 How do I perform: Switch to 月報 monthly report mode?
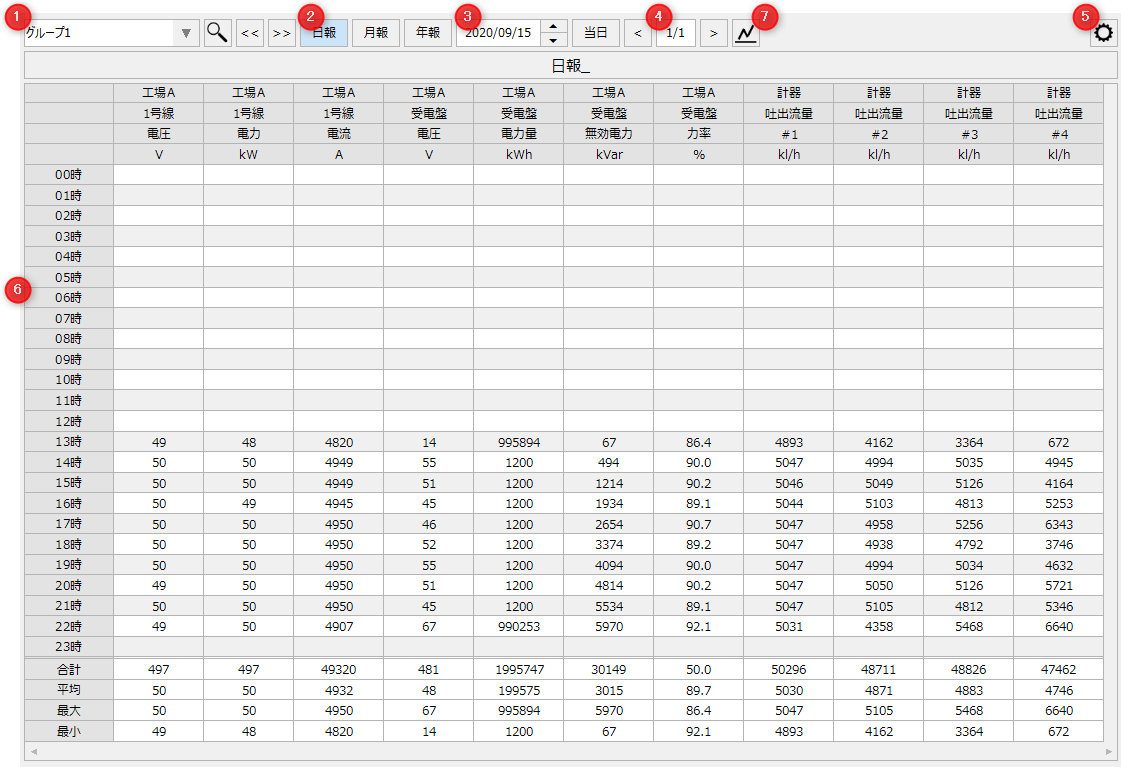[375, 32]
